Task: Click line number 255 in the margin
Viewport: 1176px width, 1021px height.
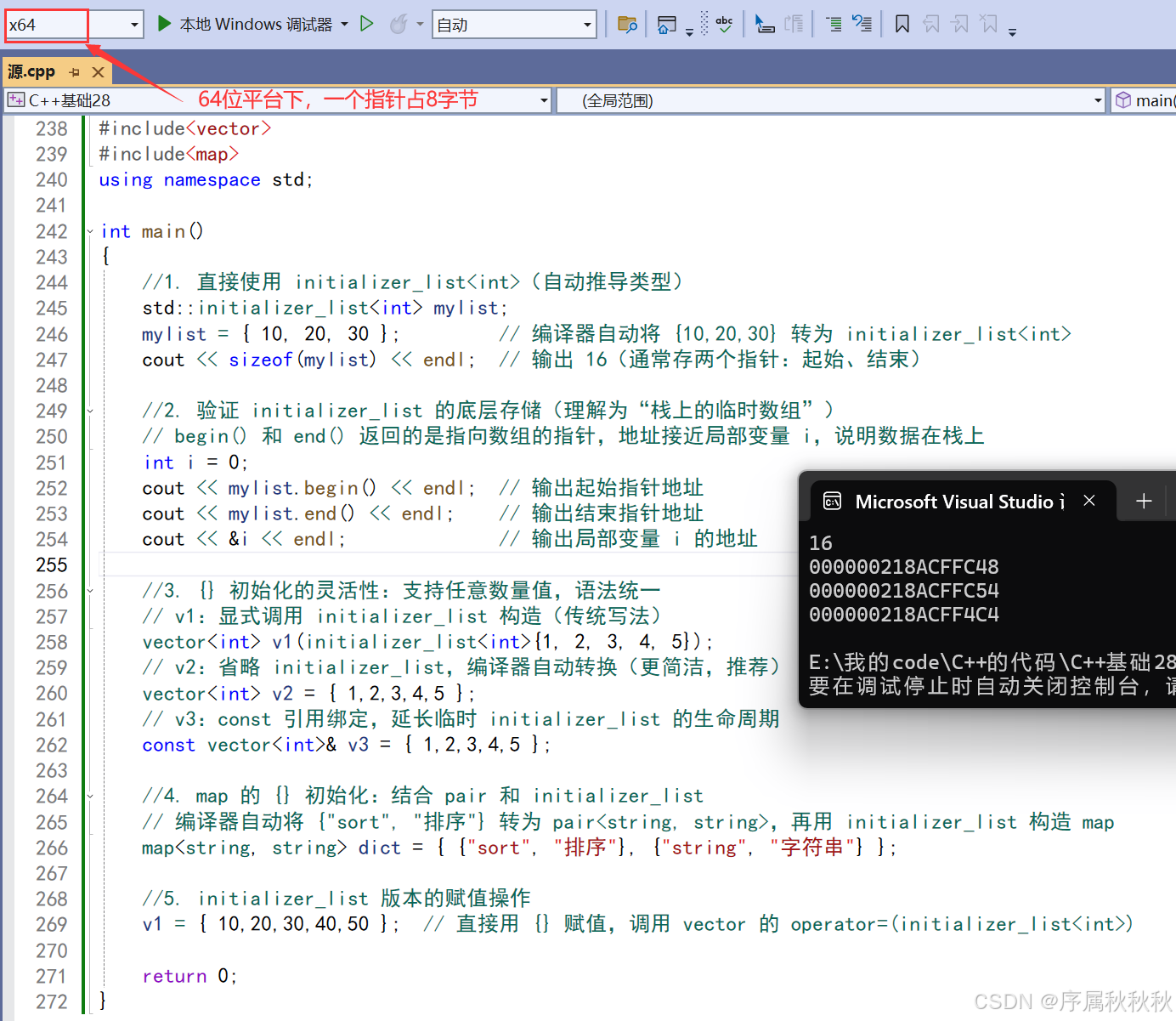Action: 51,564
